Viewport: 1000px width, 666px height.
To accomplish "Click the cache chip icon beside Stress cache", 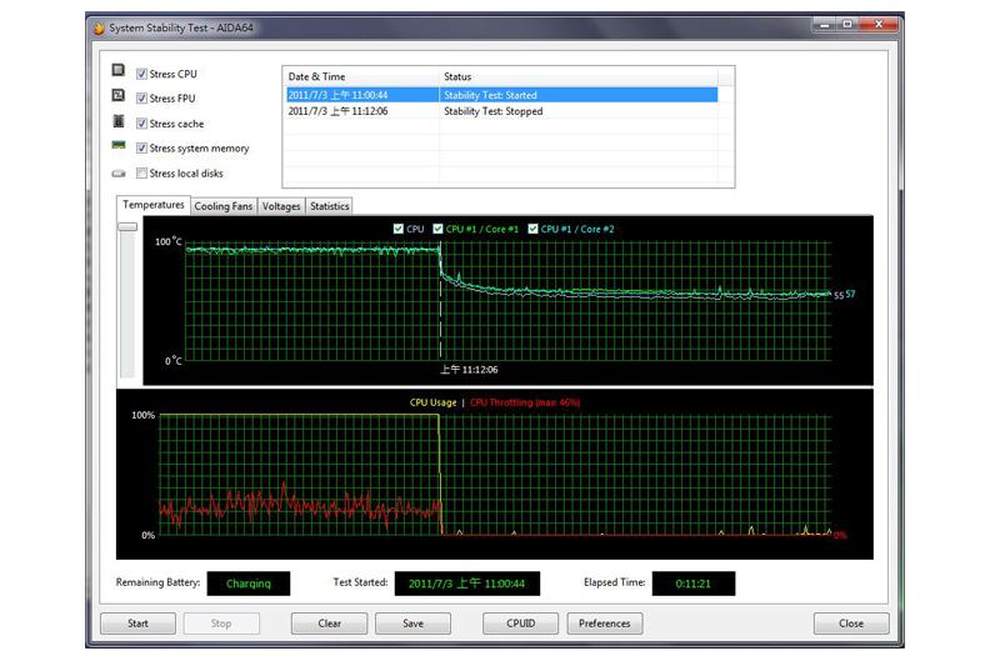I will [x=118, y=121].
